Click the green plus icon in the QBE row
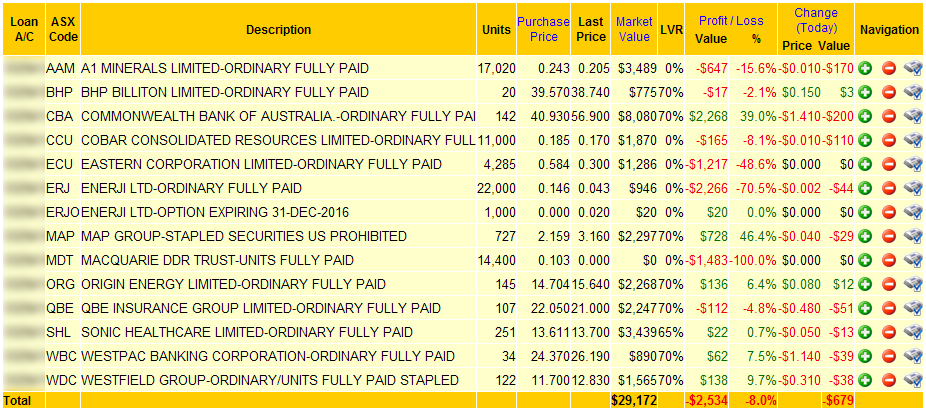The height and width of the screenshot is (411, 926). (865, 308)
